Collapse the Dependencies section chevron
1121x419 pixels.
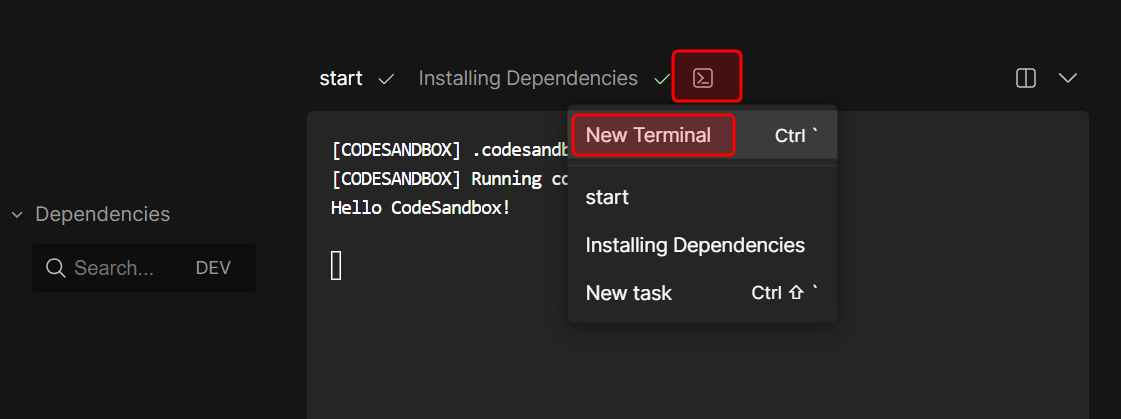click(x=17, y=214)
